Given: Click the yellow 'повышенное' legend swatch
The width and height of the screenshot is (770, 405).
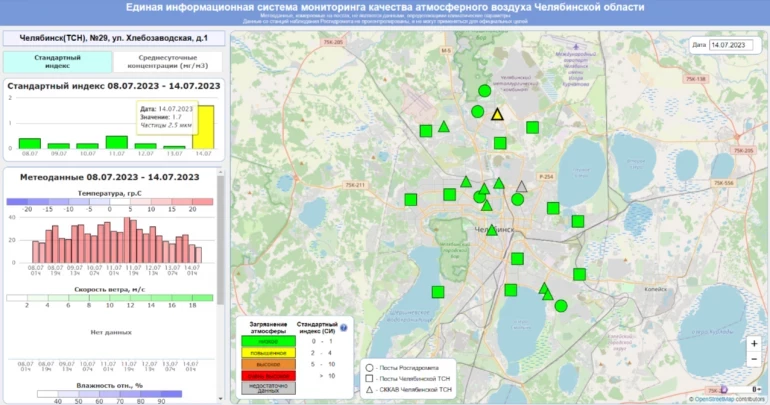Looking at the screenshot, I should click(266, 352).
